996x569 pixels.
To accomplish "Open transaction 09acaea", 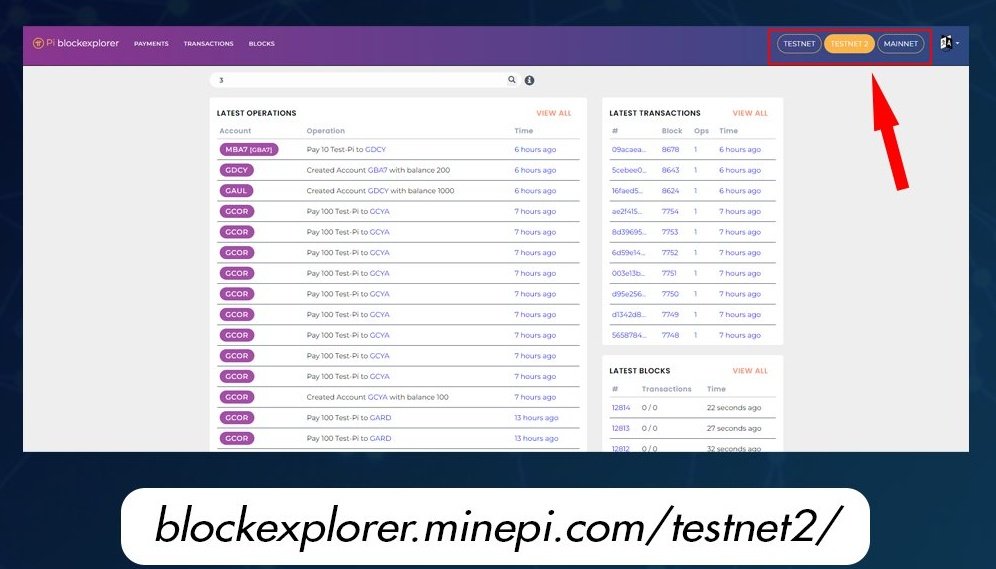I will coord(628,149).
